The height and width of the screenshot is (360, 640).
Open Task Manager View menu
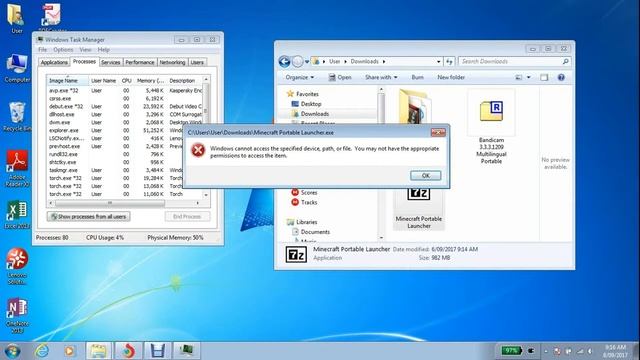tap(85, 50)
